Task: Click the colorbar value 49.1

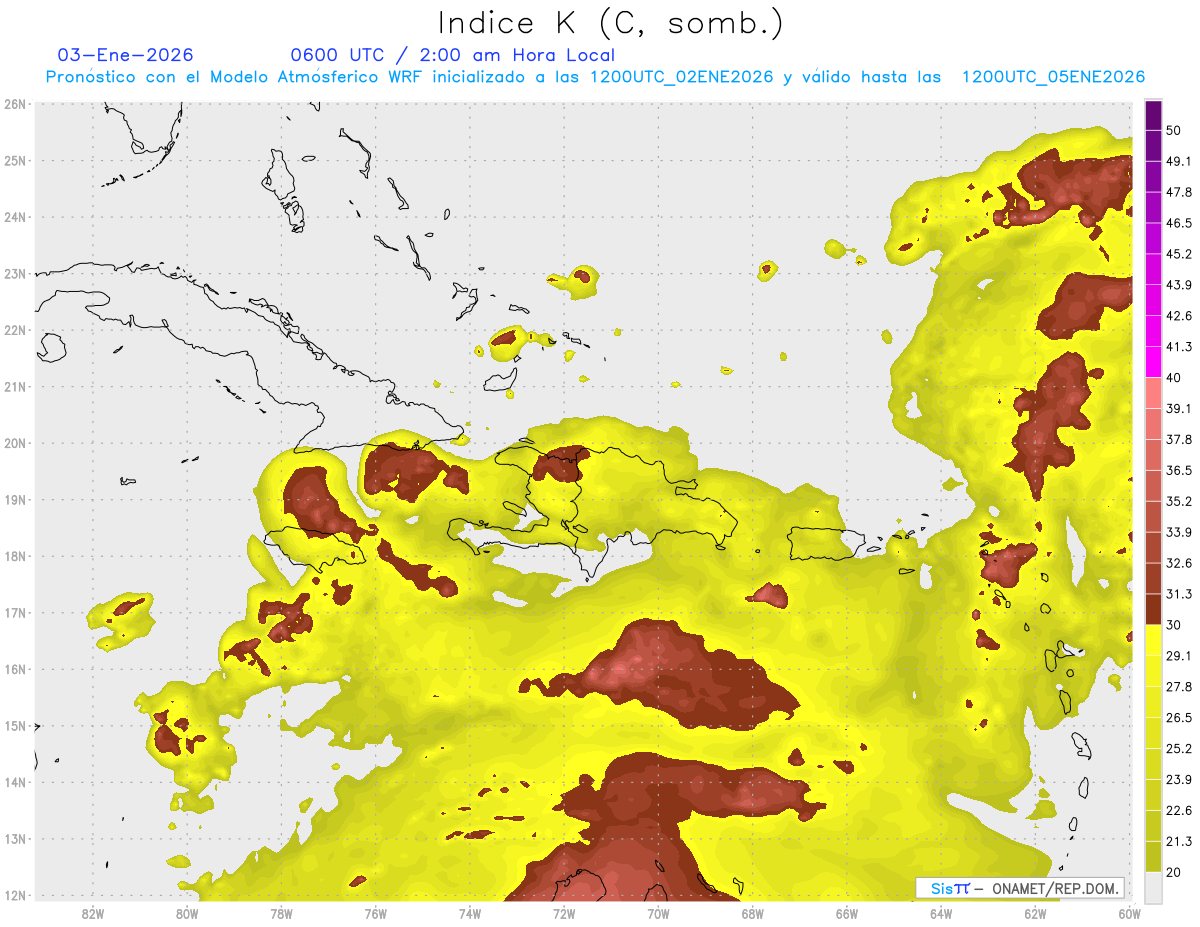Action: click(1178, 161)
